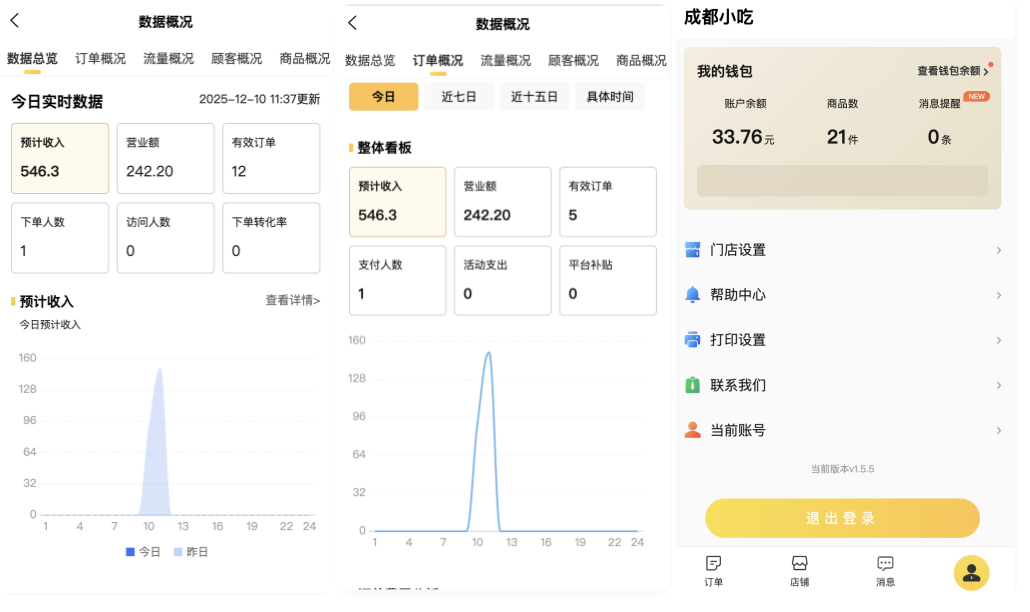Switch to 商品概况 tab on middle screen
The image size is (1030, 612).
coord(642,60)
